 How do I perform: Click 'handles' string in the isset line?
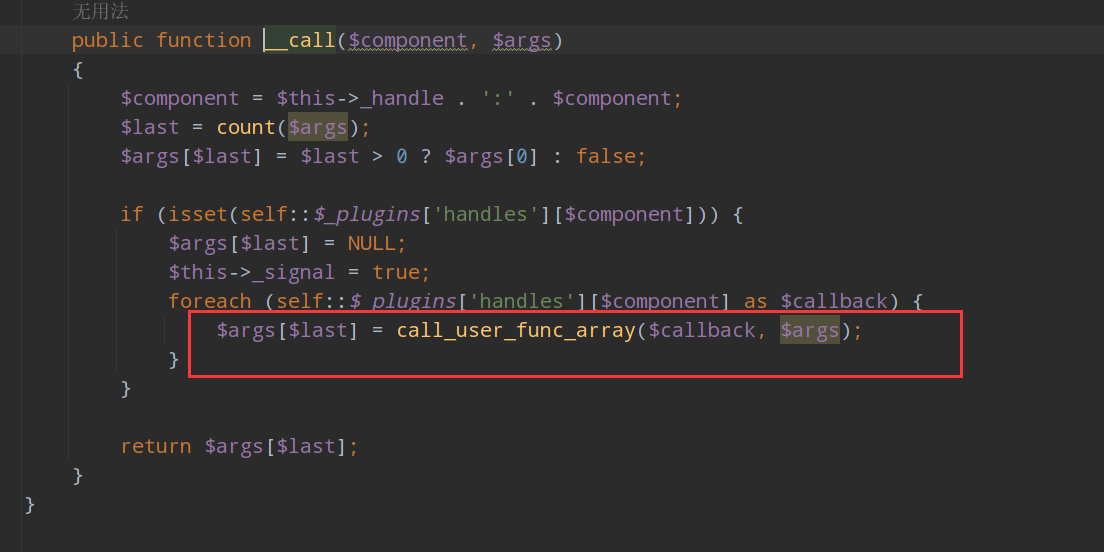pyautogui.click(x=486, y=214)
